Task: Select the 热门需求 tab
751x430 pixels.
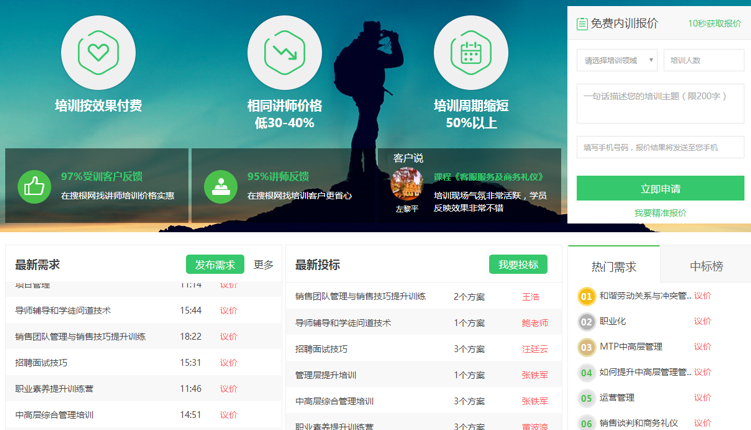Action: pos(613,266)
